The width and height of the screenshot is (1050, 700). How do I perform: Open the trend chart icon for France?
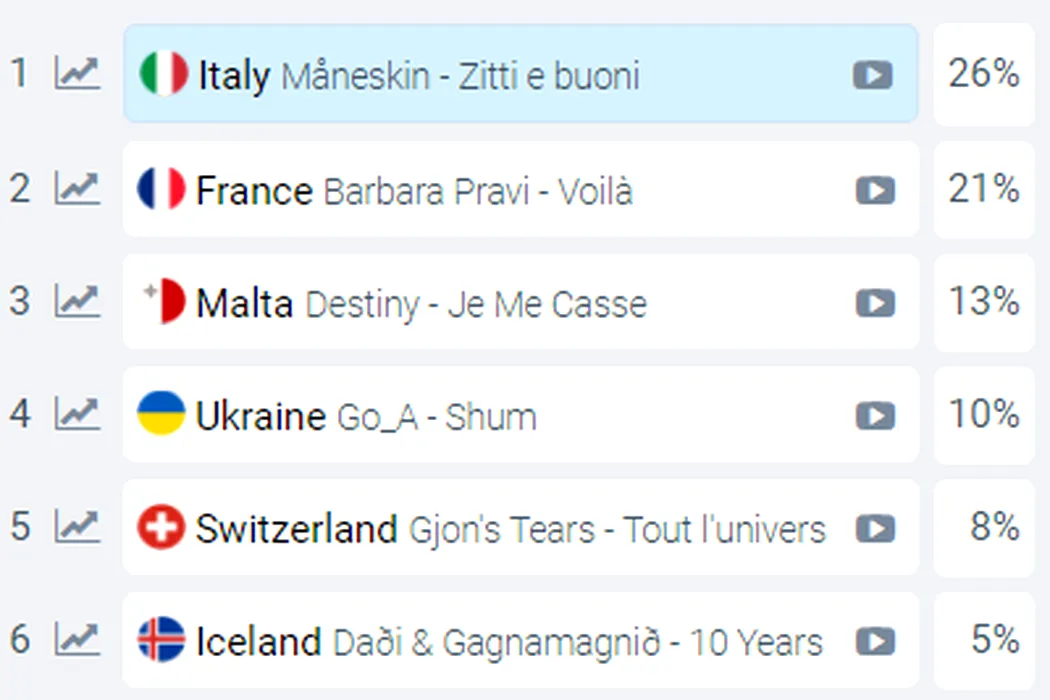(78, 188)
